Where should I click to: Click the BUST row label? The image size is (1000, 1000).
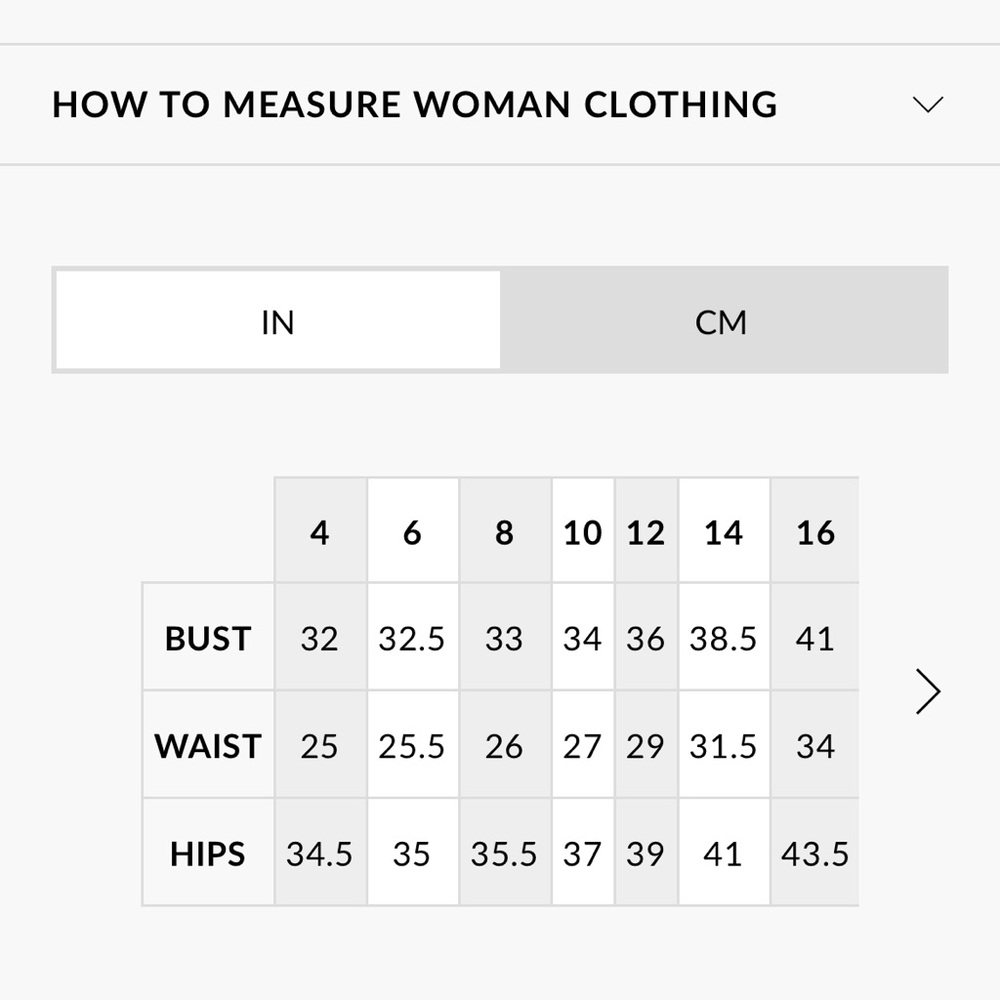tap(208, 638)
